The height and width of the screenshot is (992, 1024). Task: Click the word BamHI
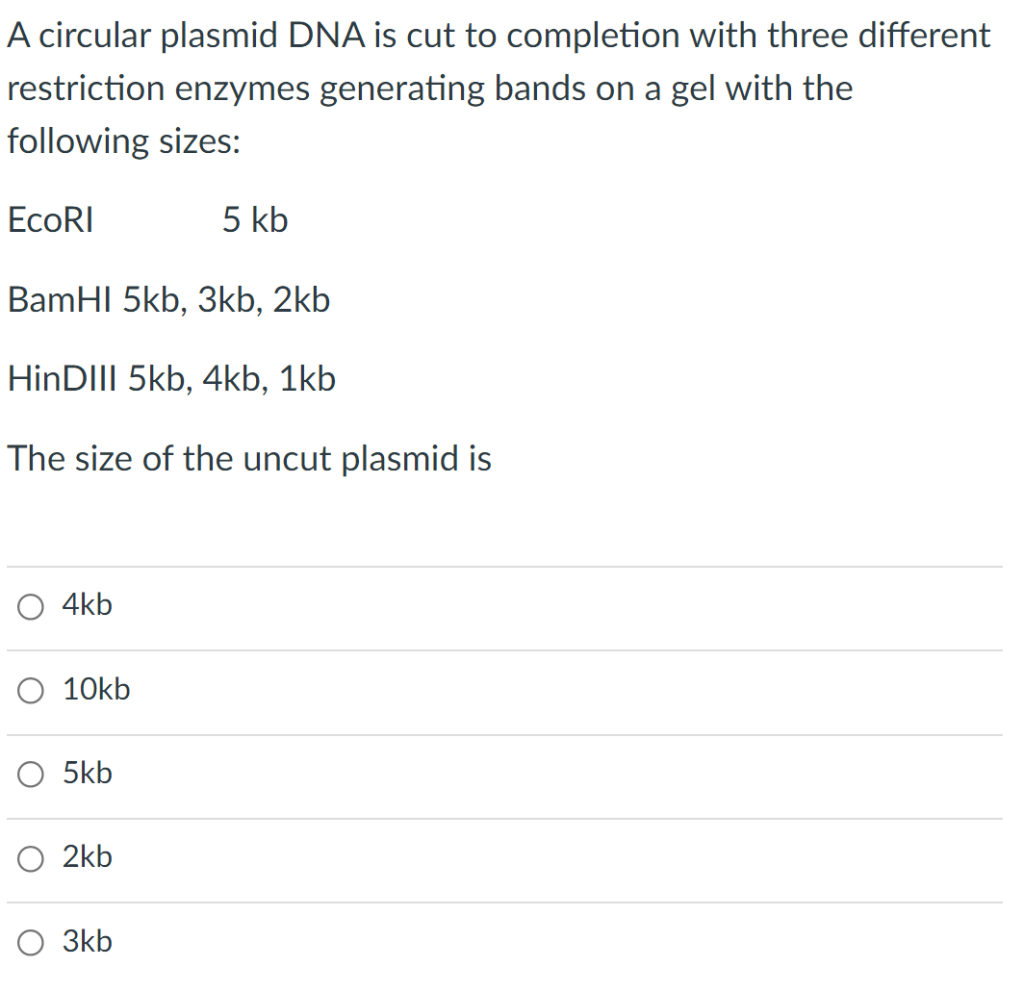[x=60, y=299]
